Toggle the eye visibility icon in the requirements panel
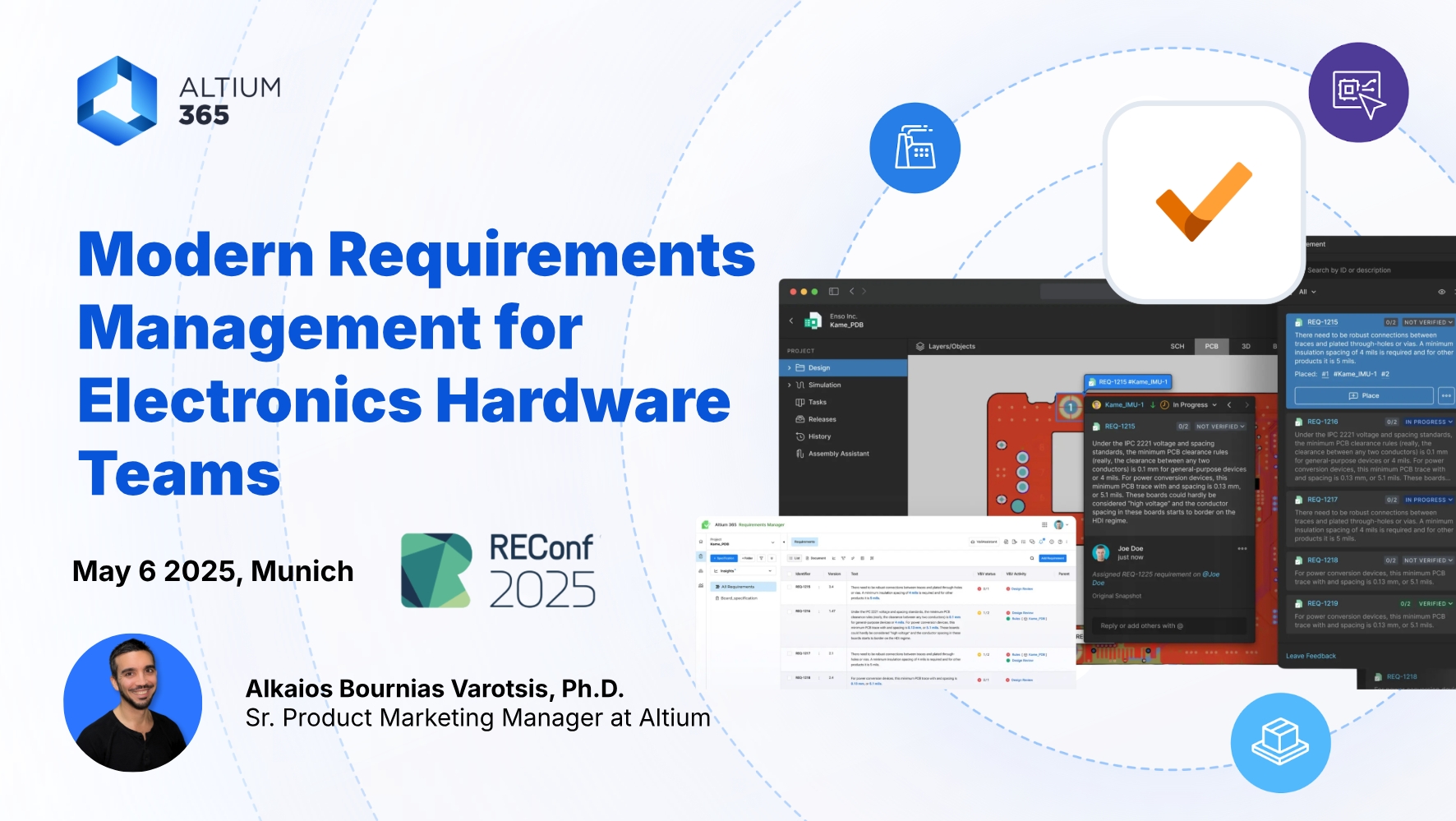Viewport: 1456px width, 821px height. coord(1442,292)
